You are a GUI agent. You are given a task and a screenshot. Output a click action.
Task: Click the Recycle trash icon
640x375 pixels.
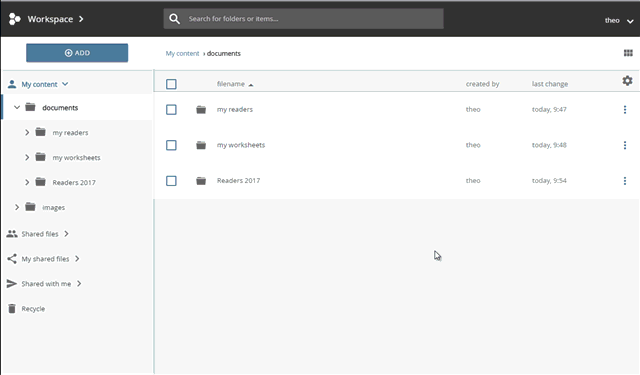pyautogui.click(x=12, y=308)
